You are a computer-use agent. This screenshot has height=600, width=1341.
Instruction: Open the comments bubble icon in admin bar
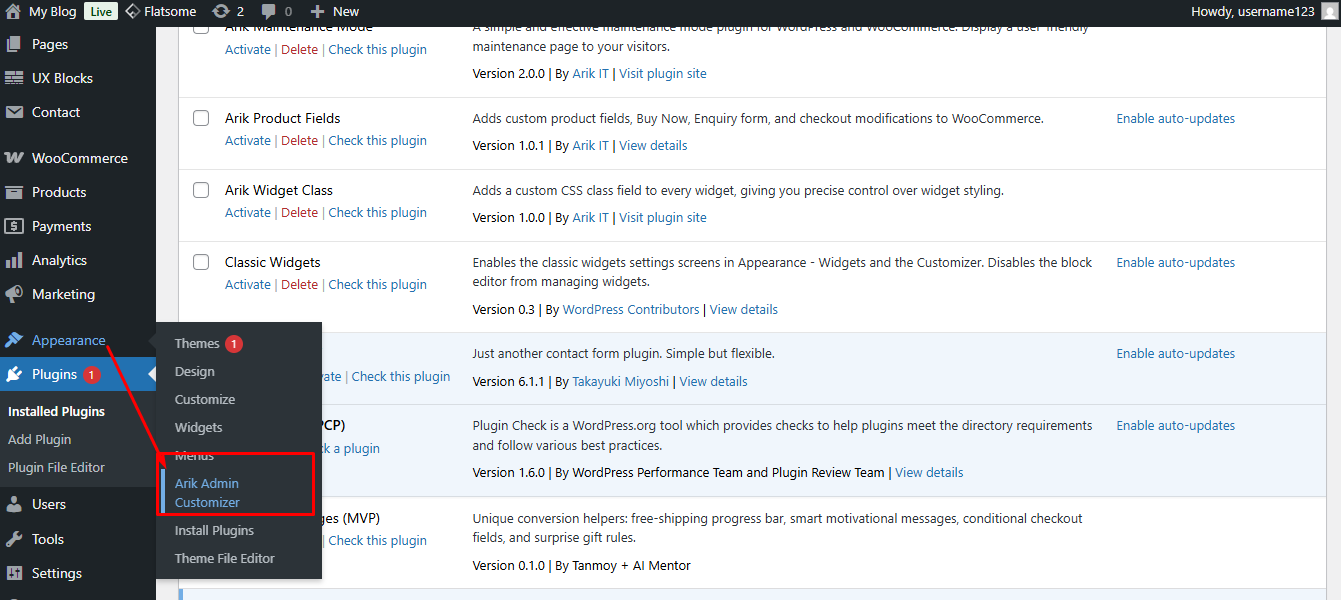[269, 12]
